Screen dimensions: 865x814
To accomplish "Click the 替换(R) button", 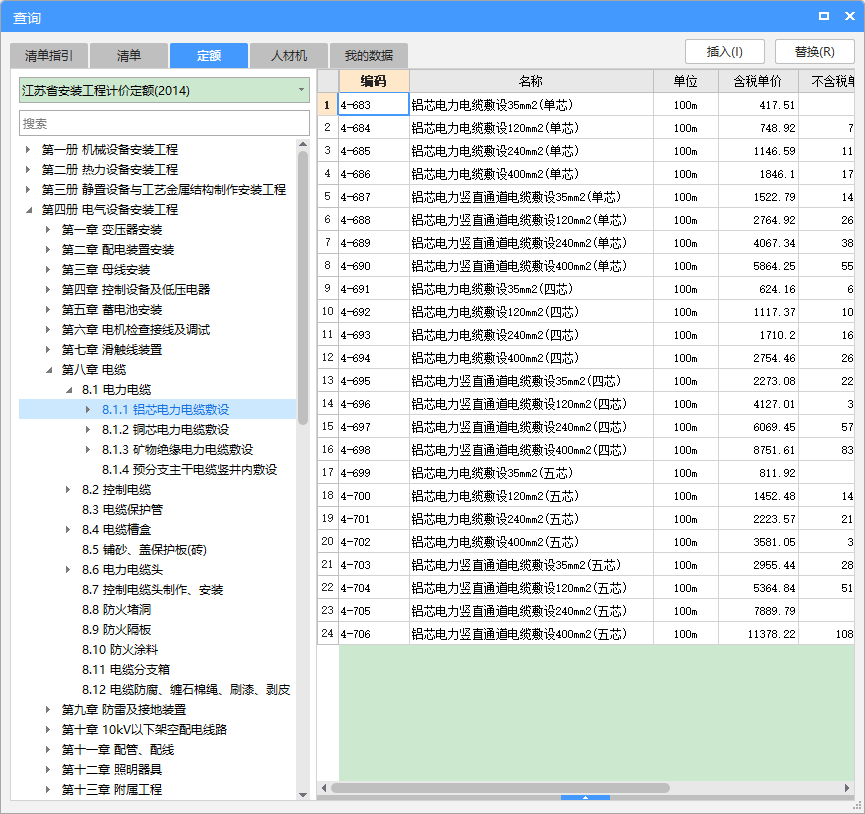I will [x=814, y=52].
